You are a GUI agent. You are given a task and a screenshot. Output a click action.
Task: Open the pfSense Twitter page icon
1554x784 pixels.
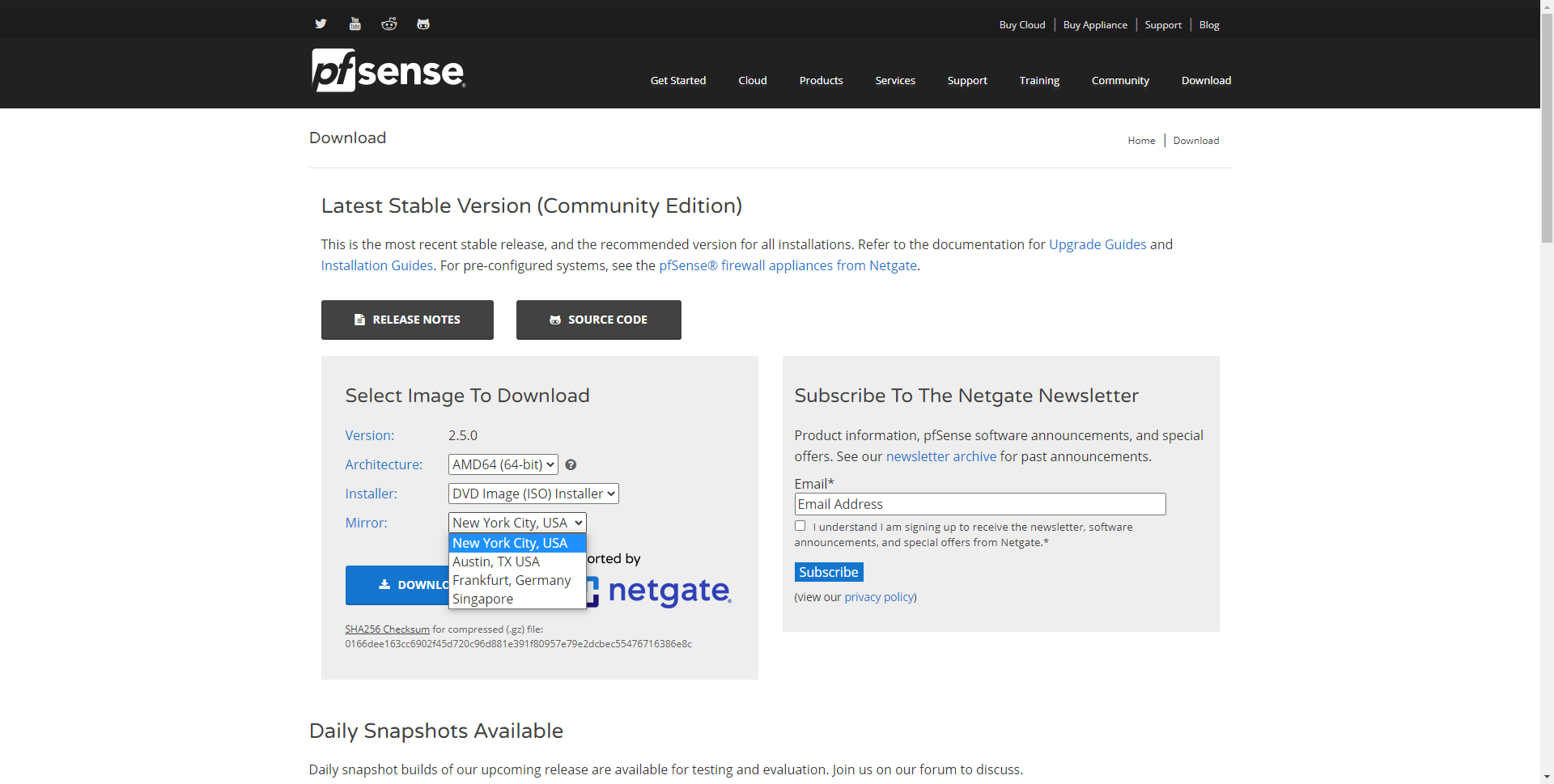click(321, 24)
